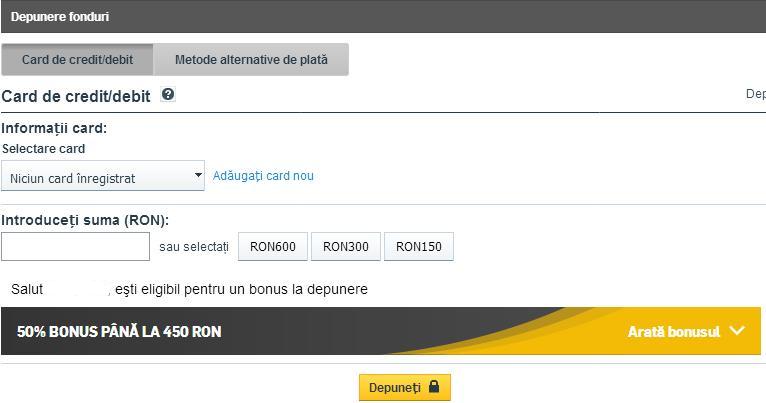The height and width of the screenshot is (403, 766).
Task: Click the truncated Dep text at right edge
Action: [x=755, y=94]
